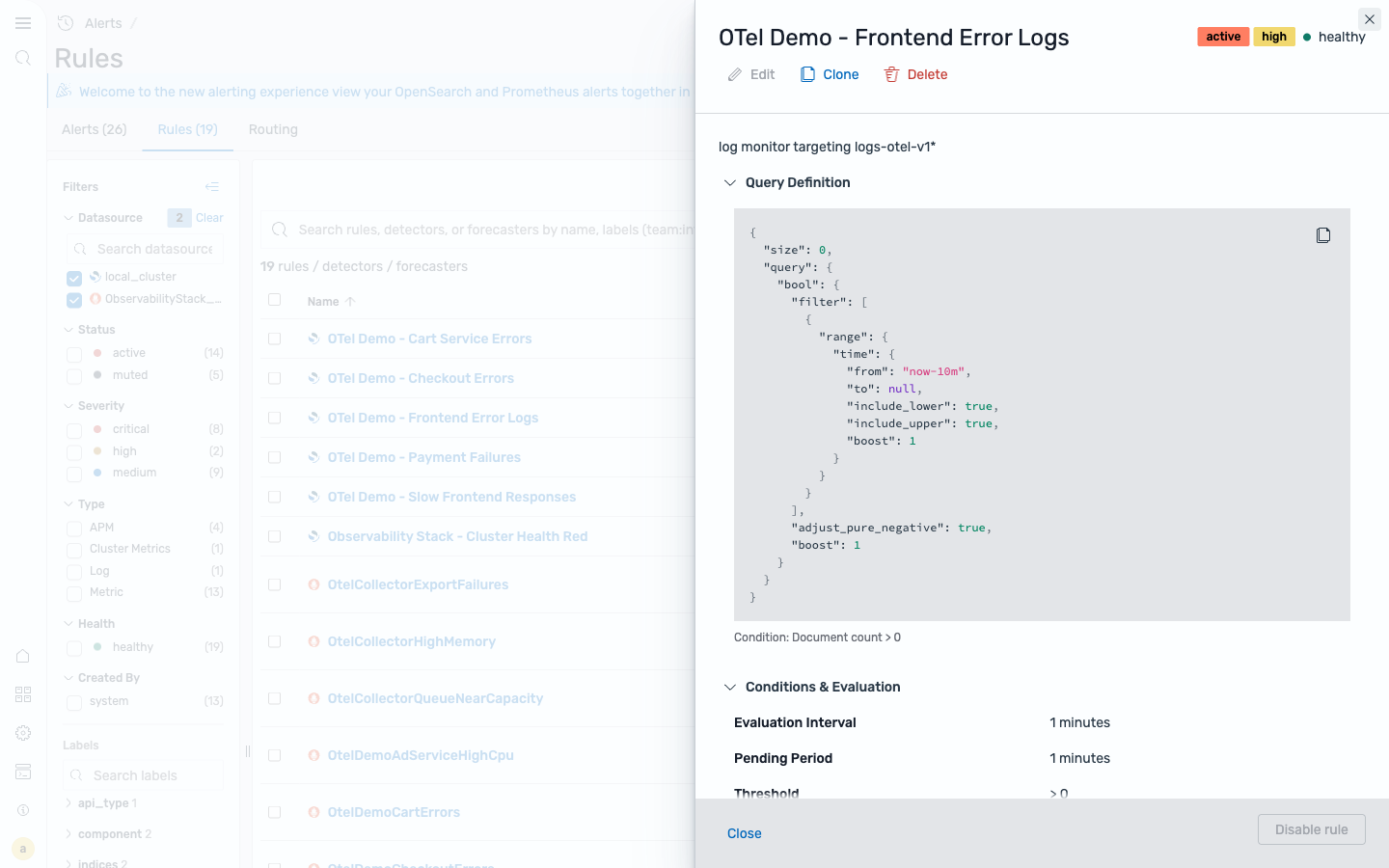Viewport: 1389px width, 868px height.
Task: Click the icon beside Observability Stack - Cluster Health Red
Action: 313,536
